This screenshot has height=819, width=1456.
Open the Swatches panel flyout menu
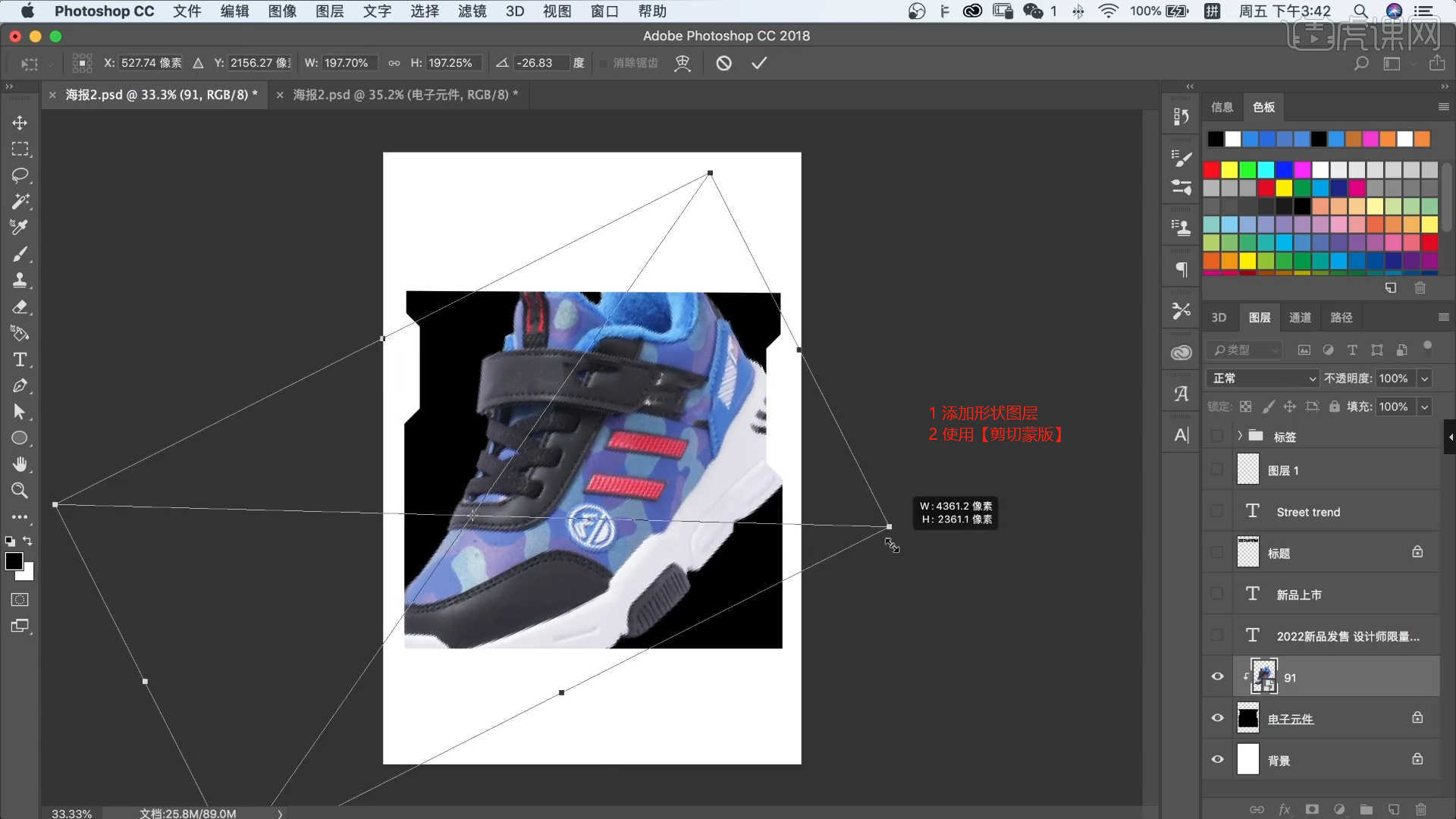tap(1443, 107)
